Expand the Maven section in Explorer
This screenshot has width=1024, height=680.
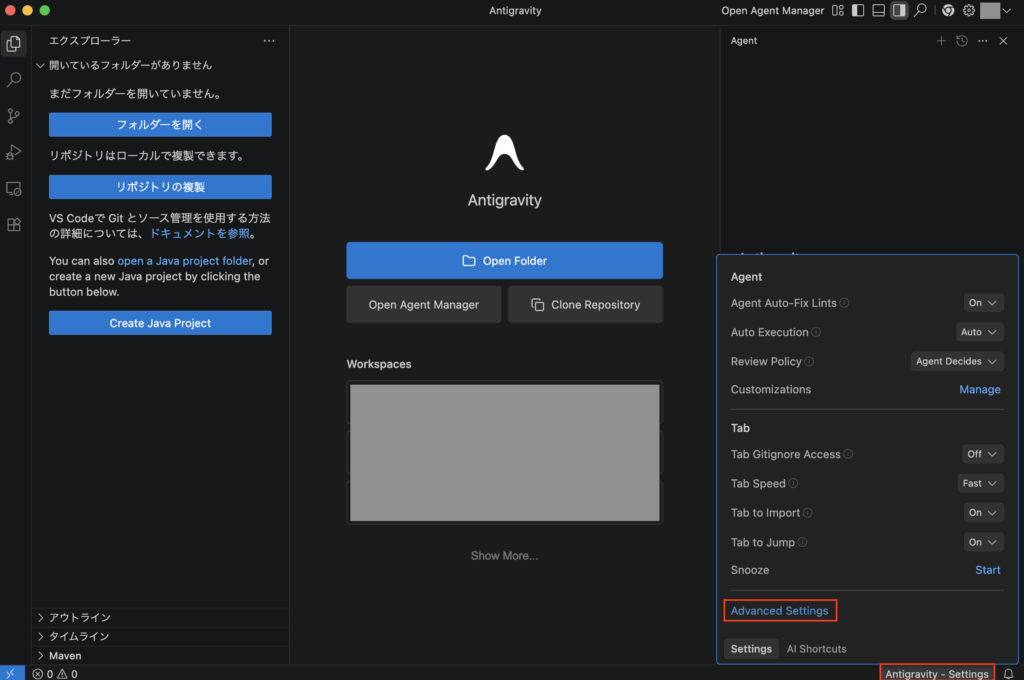(x=65, y=656)
